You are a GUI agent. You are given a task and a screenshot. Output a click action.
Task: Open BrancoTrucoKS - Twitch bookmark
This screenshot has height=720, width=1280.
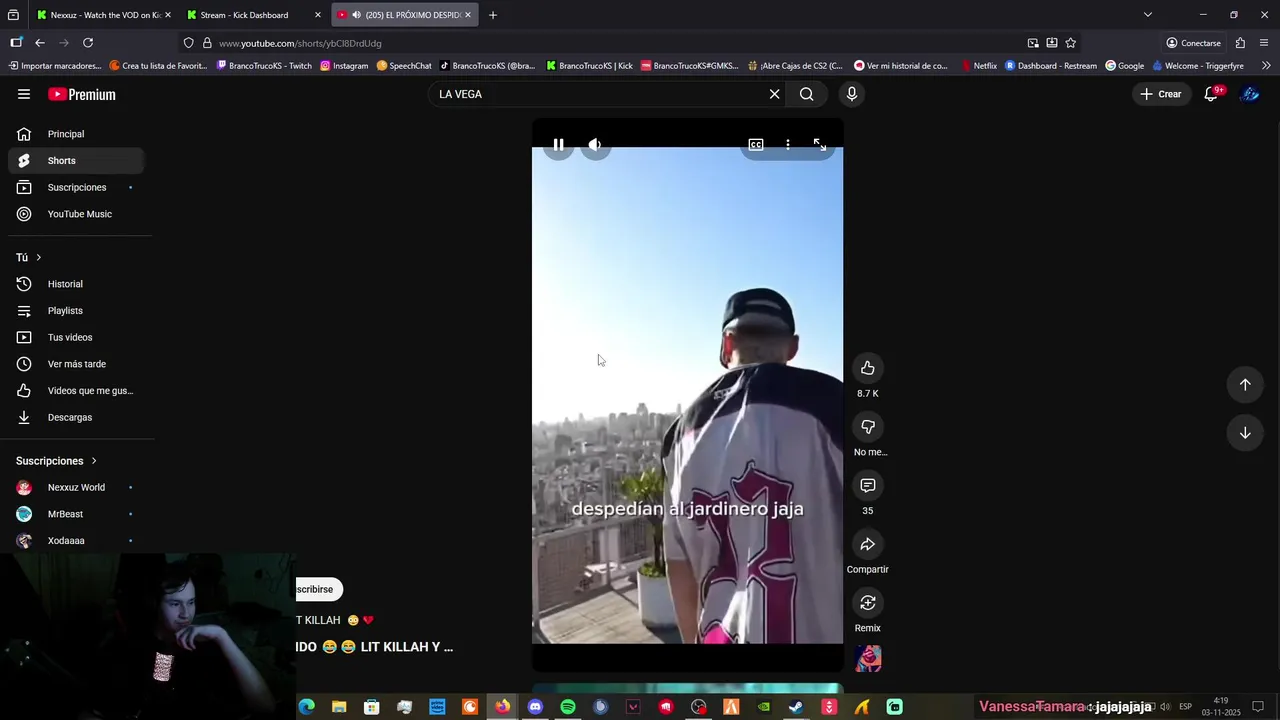pos(264,66)
